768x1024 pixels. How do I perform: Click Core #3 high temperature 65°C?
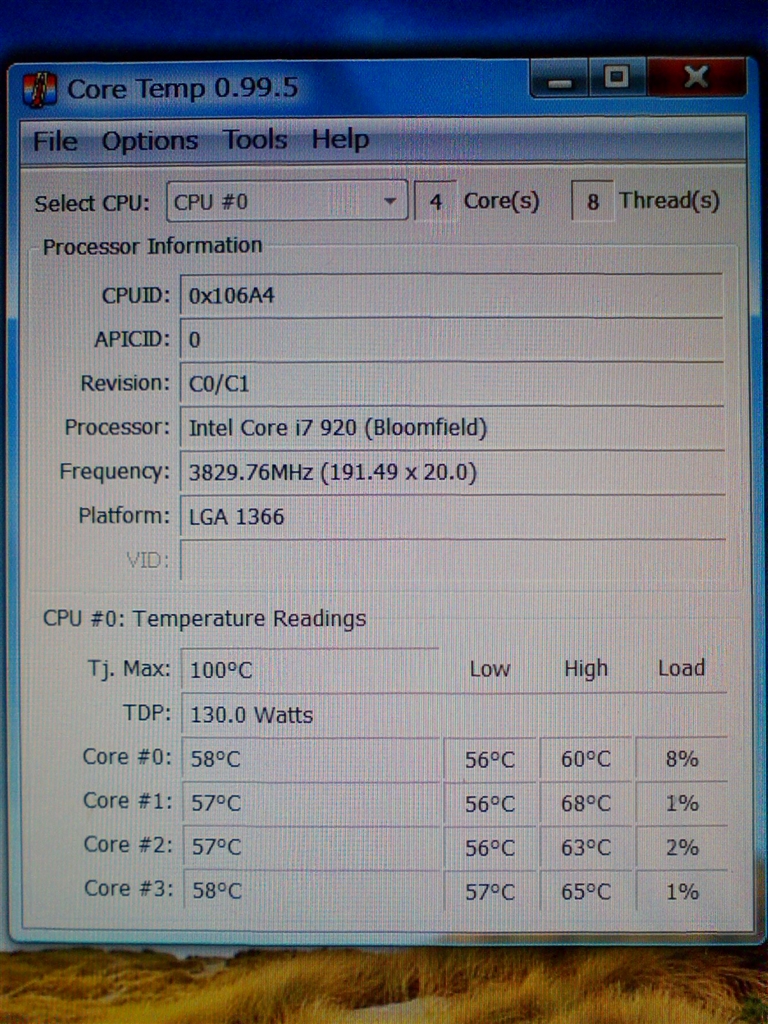pos(586,891)
